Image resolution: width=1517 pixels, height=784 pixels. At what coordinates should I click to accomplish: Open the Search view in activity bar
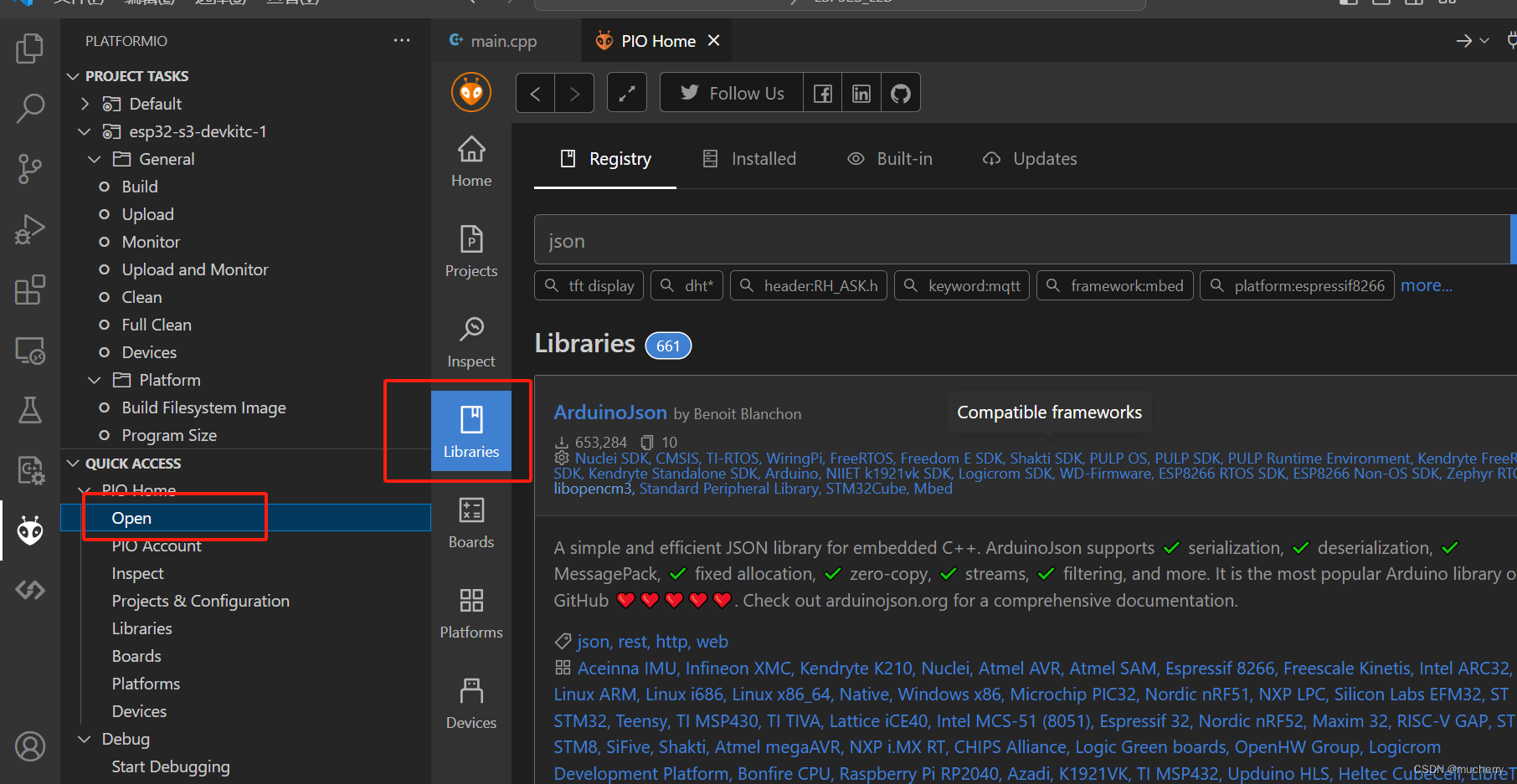tap(30, 108)
